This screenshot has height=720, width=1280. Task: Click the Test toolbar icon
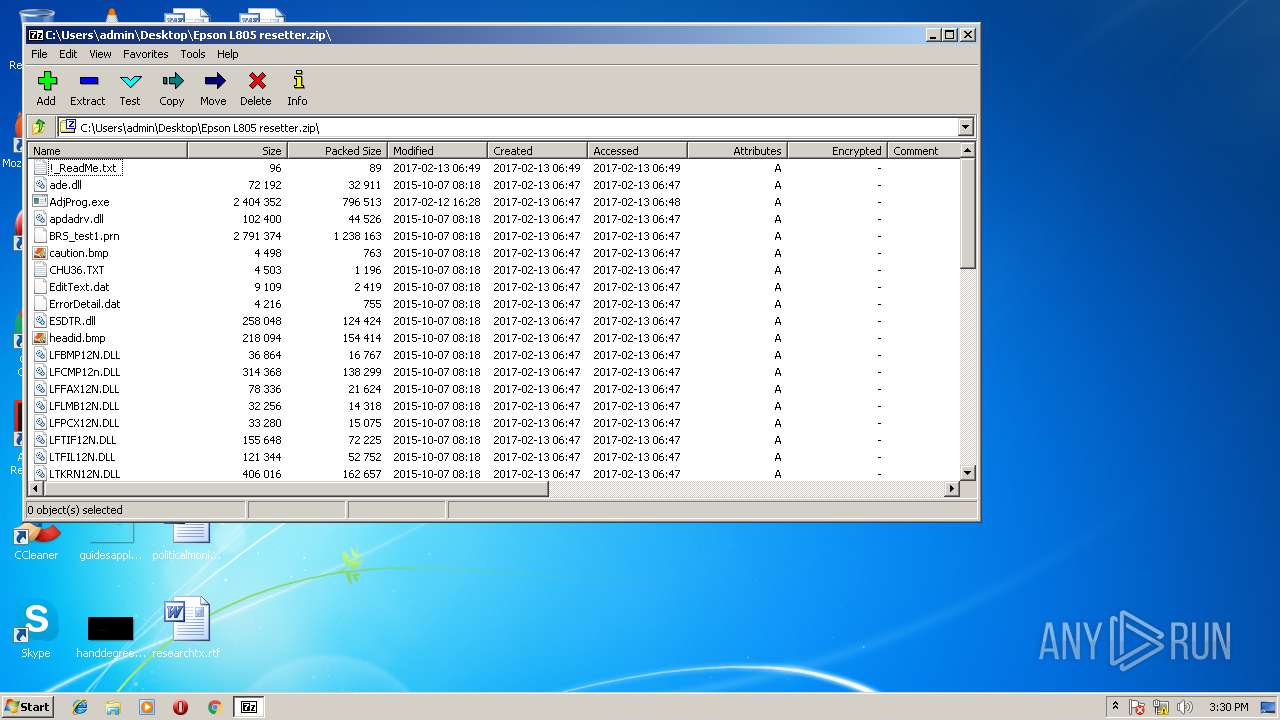(130, 82)
